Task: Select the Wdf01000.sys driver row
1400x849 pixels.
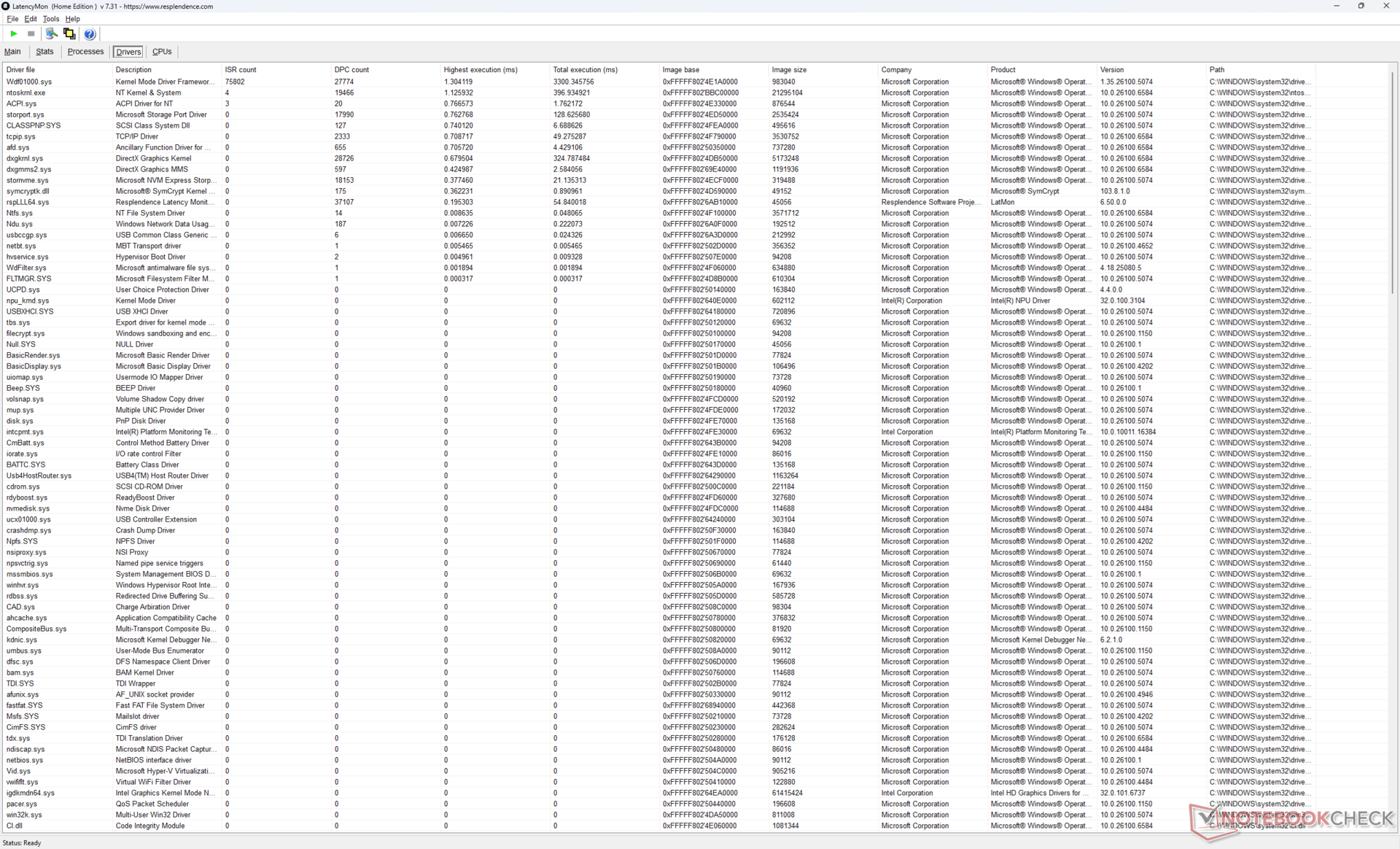Action: tap(29, 82)
